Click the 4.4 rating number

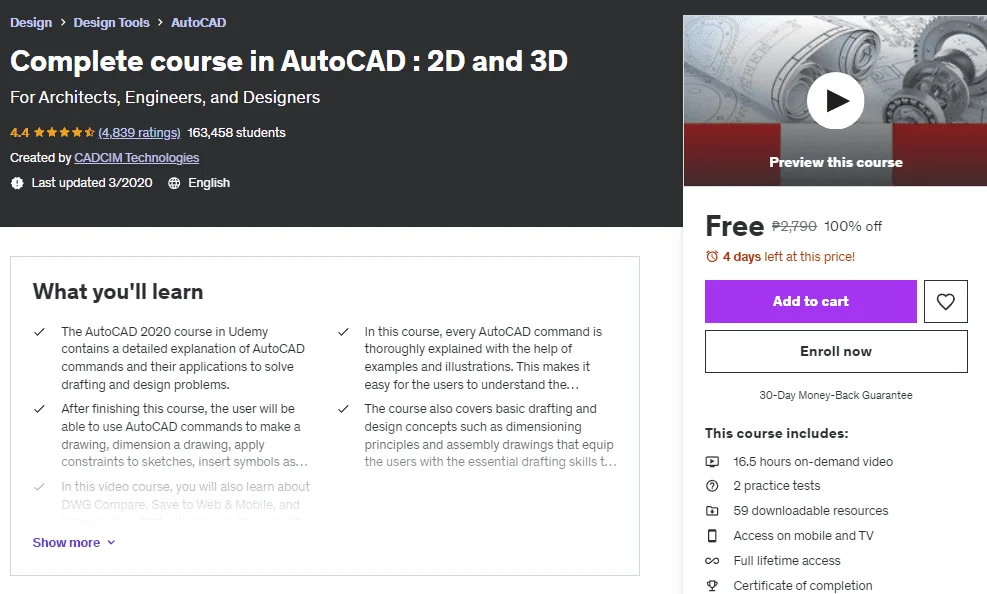pyautogui.click(x=20, y=133)
